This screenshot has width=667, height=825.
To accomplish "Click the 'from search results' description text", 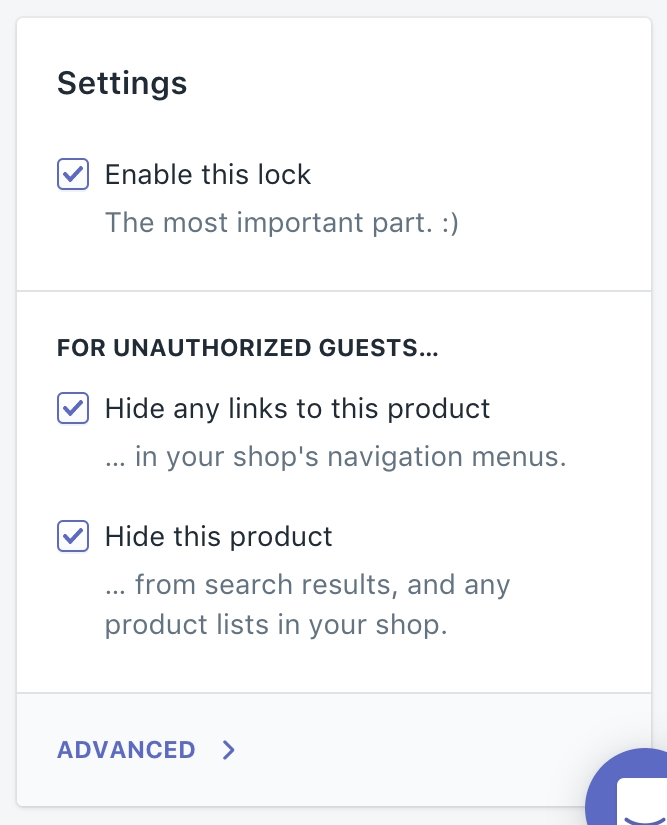I will 307,584.
